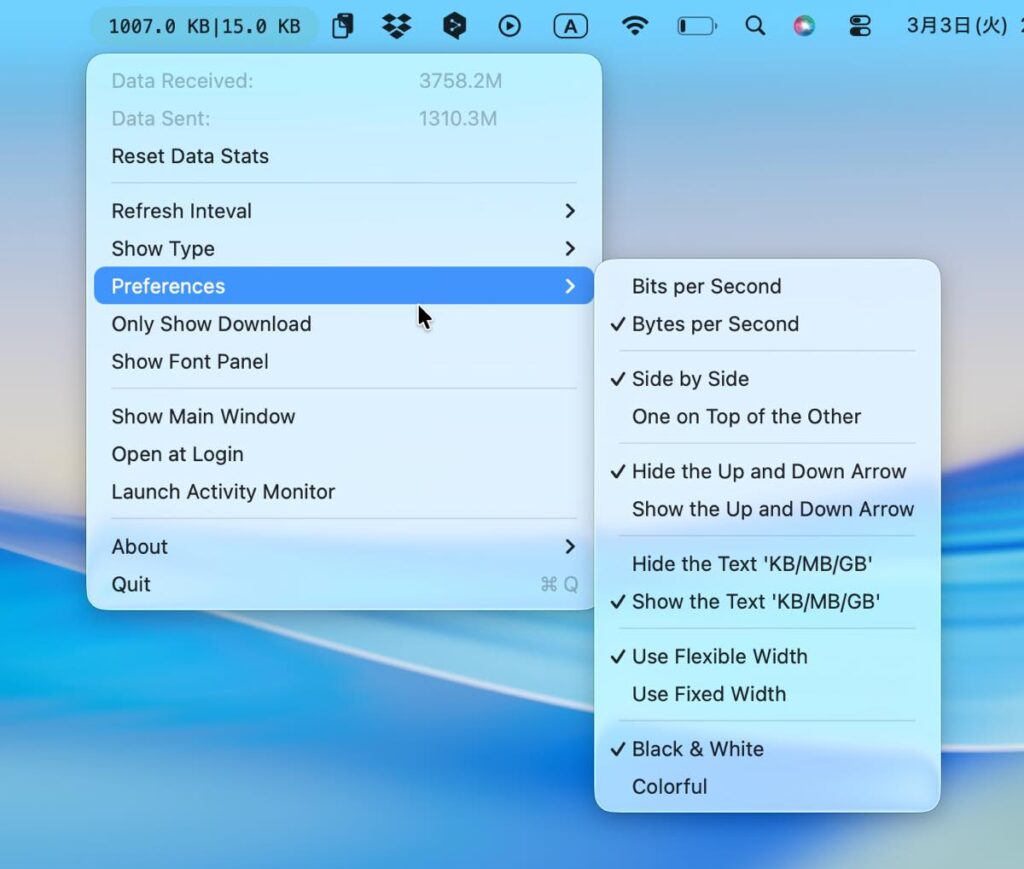This screenshot has width=1024, height=869.
Task: Switch to Colorful display mode
Action: (x=669, y=787)
